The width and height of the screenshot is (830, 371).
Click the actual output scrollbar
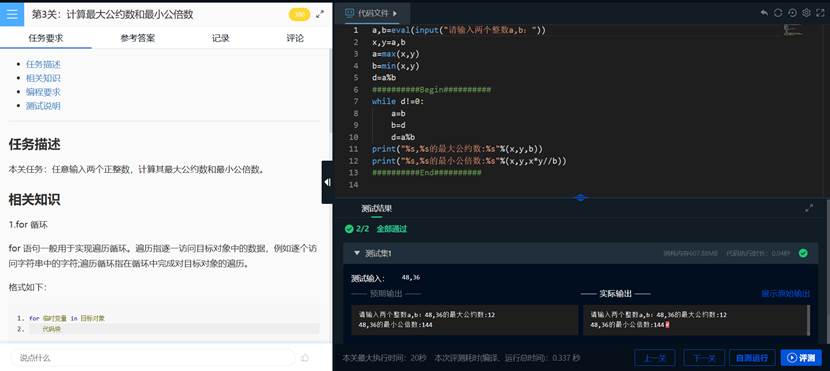click(808, 320)
